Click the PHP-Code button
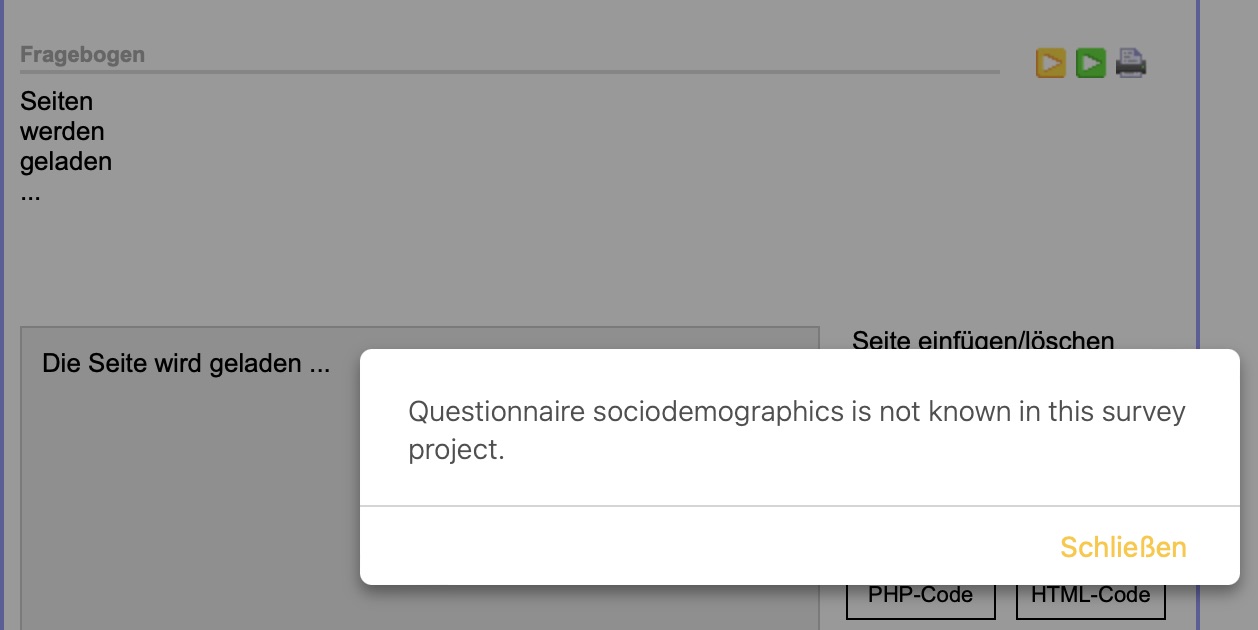 point(921,595)
